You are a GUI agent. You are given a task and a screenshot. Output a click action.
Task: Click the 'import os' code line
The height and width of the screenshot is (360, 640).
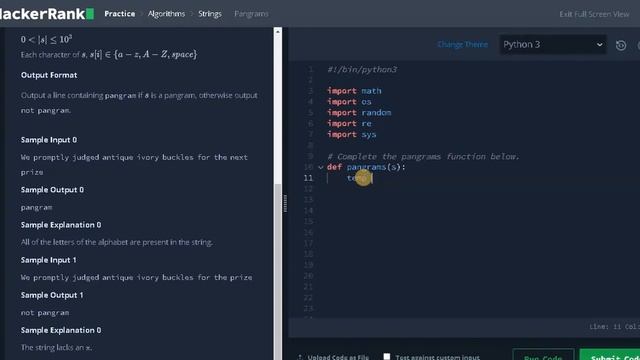point(349,102)
